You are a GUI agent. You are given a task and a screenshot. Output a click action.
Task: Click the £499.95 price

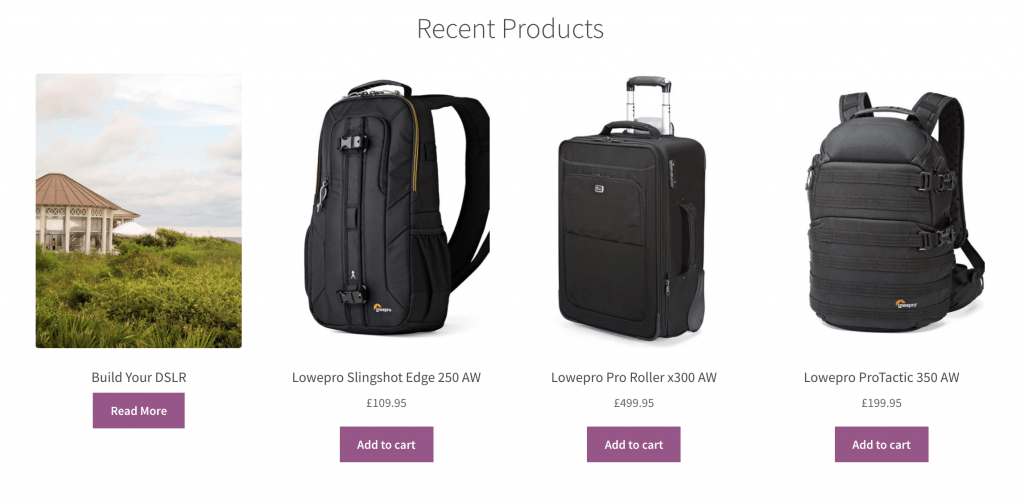pos(633,403)
